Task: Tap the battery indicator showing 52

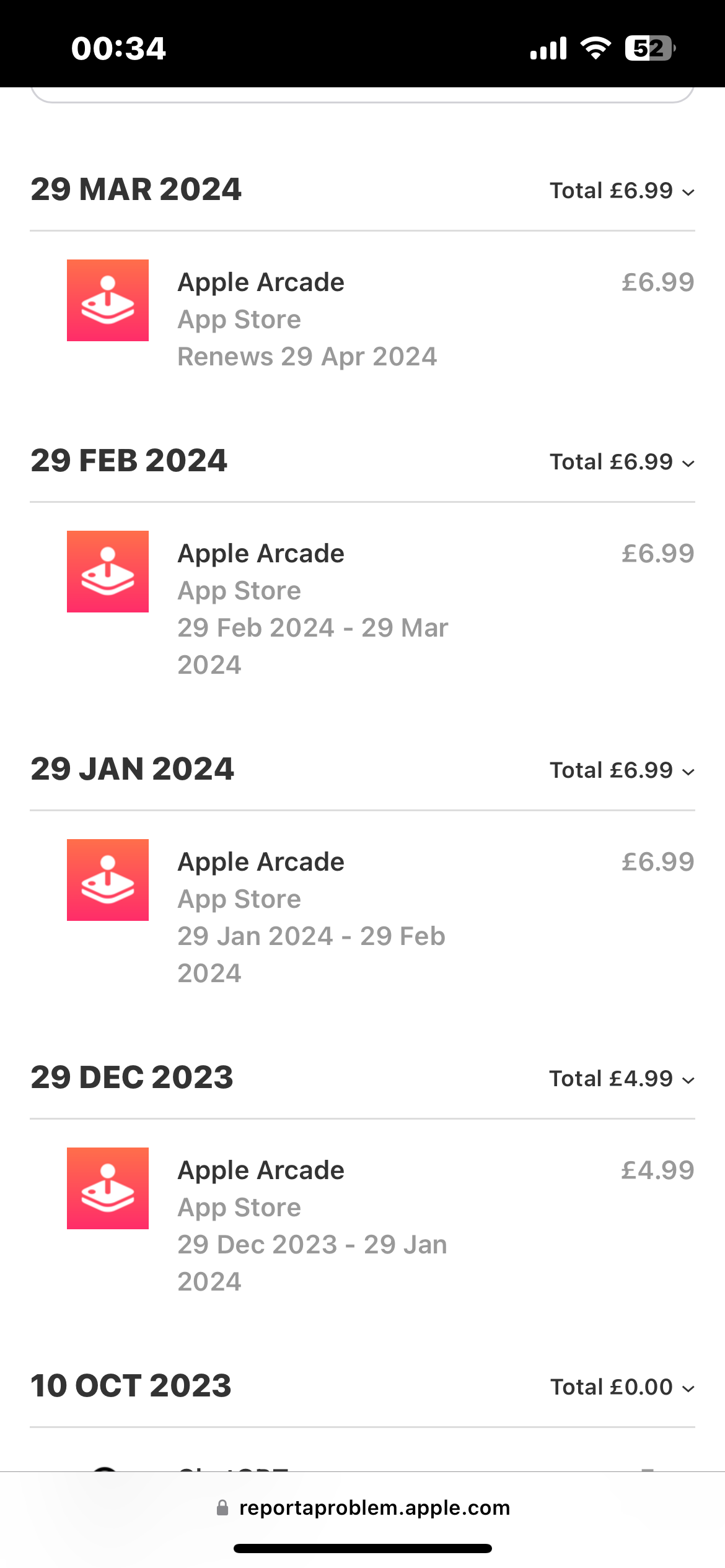Action: [x=650, y=48]
